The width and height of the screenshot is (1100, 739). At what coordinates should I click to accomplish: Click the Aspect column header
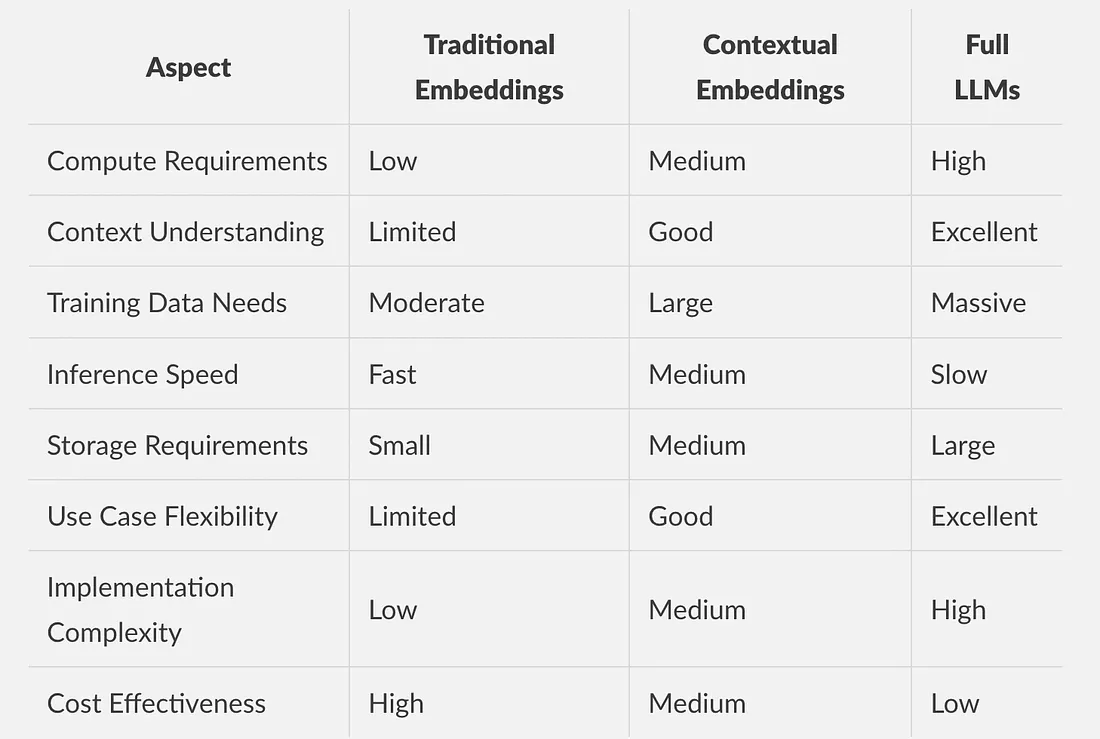[188, 67]
